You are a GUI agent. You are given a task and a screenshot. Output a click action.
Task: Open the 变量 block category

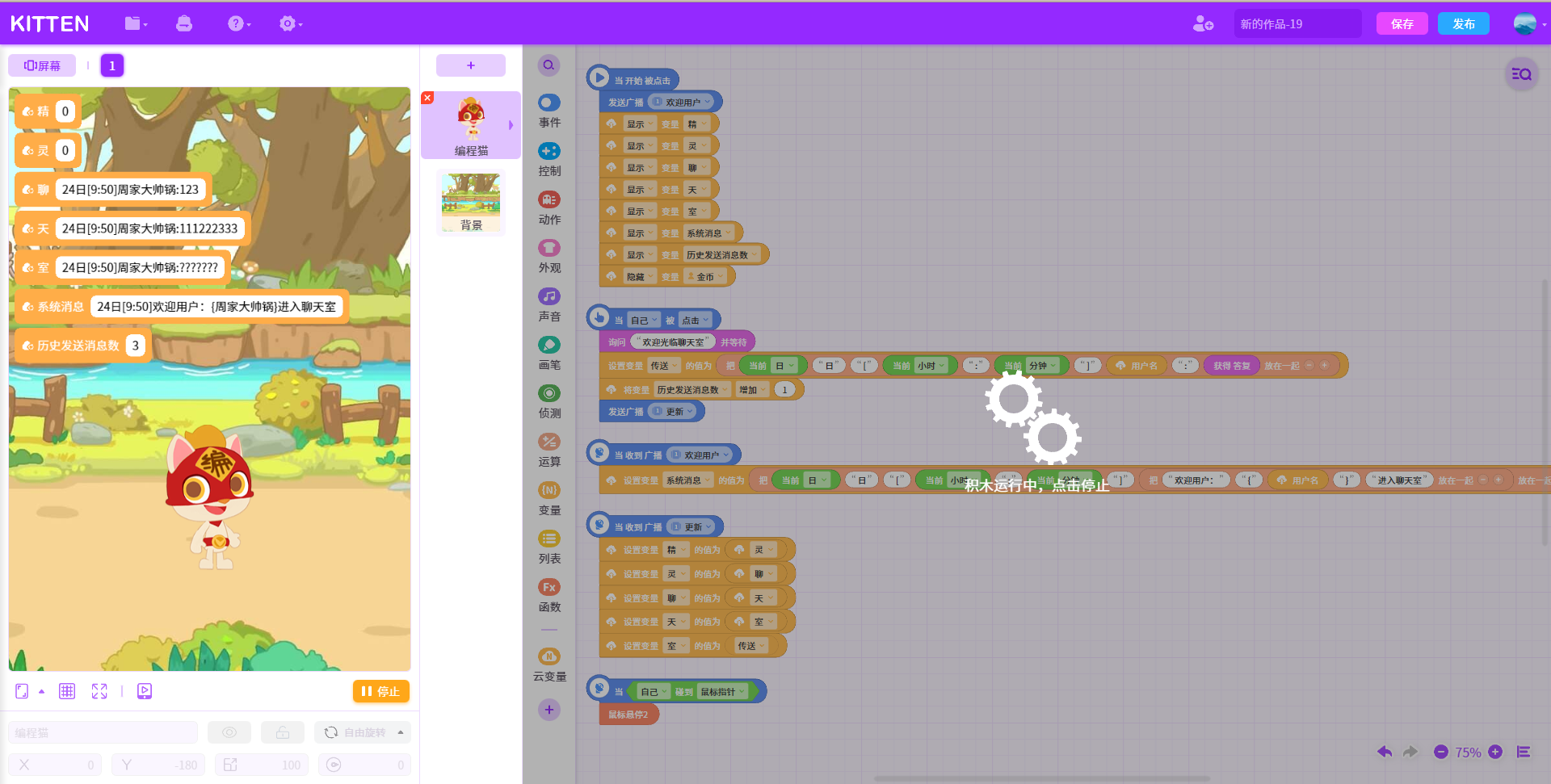[549, 499]
